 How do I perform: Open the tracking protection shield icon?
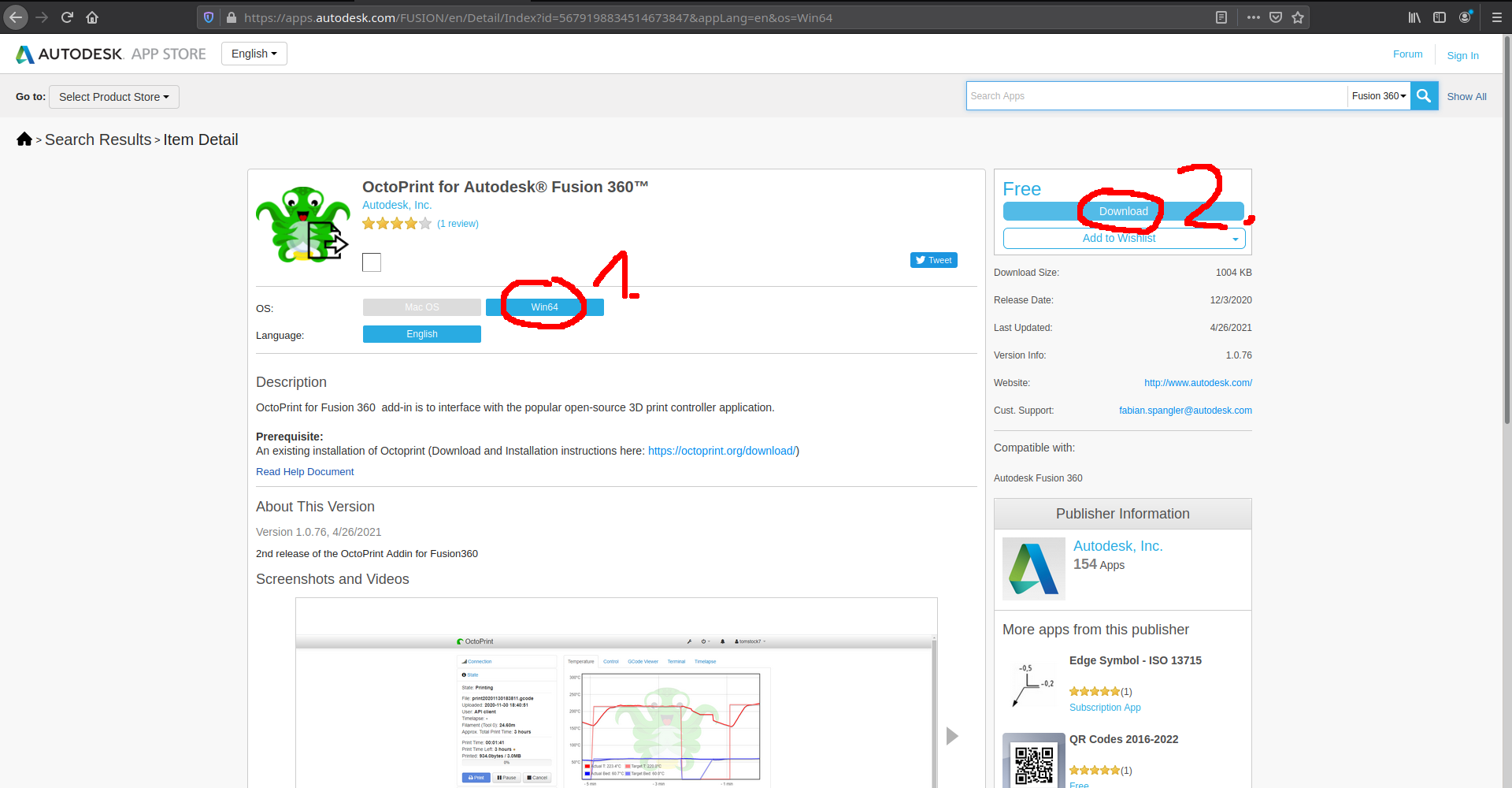point(209,17)
